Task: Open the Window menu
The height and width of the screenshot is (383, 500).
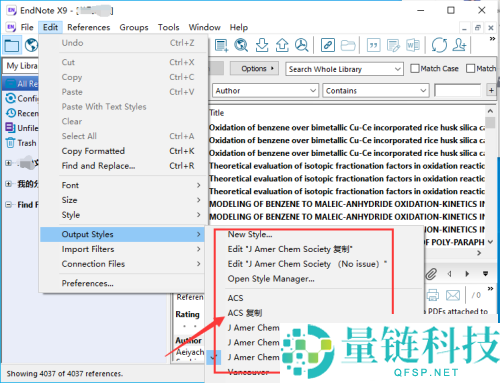Action: click(205, 27)
